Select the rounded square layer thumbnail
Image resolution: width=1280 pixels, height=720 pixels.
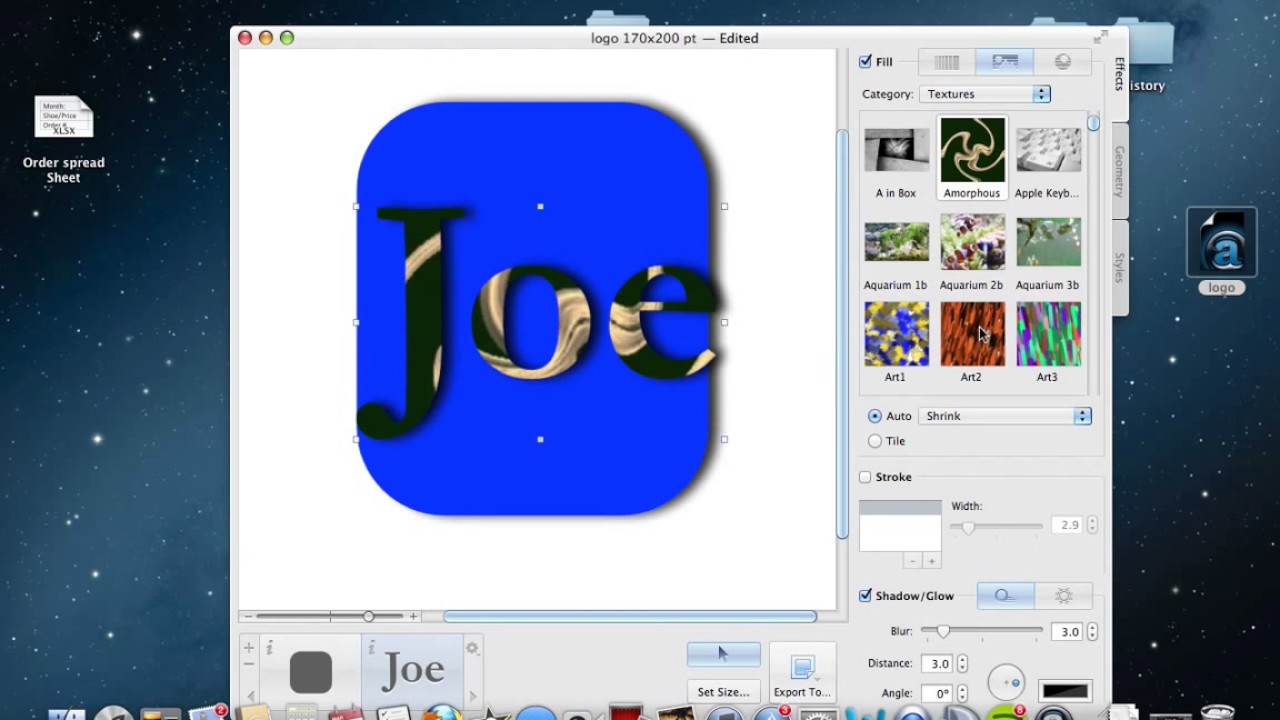tap(311, 672)
